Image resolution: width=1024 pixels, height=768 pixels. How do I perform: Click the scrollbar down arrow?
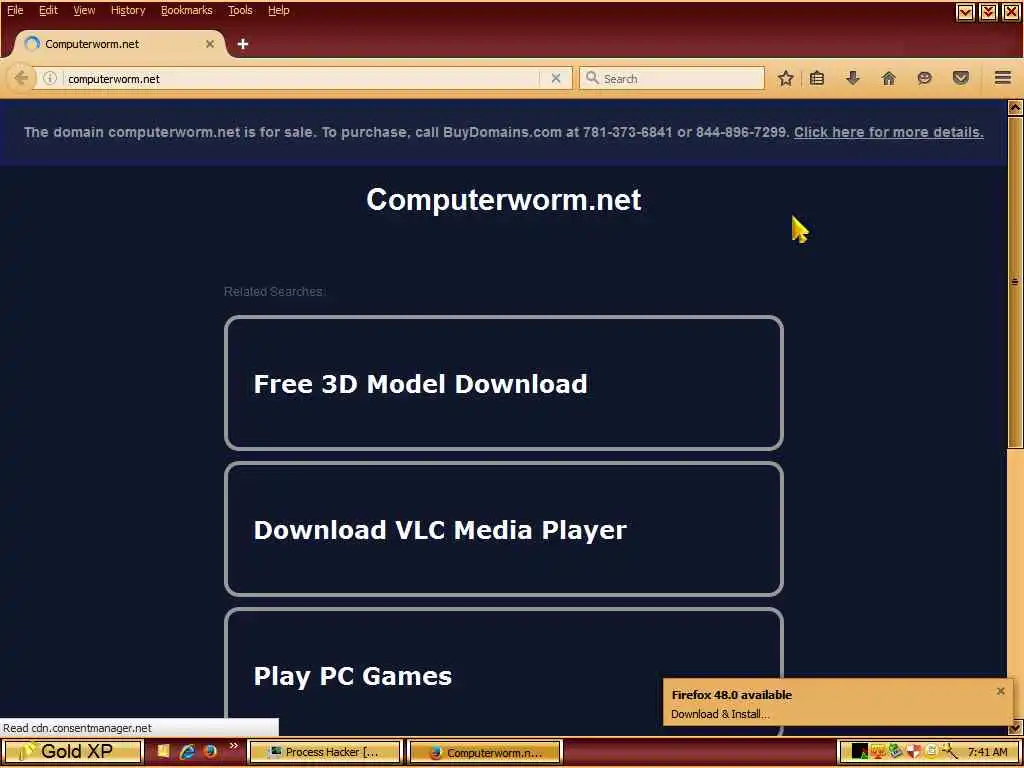pyautogui.click(x=1015, y=727)
